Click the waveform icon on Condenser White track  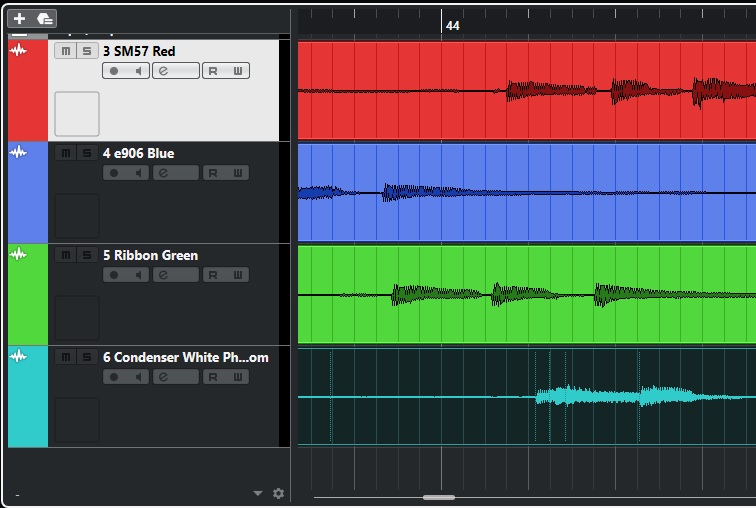pos(18,356)
